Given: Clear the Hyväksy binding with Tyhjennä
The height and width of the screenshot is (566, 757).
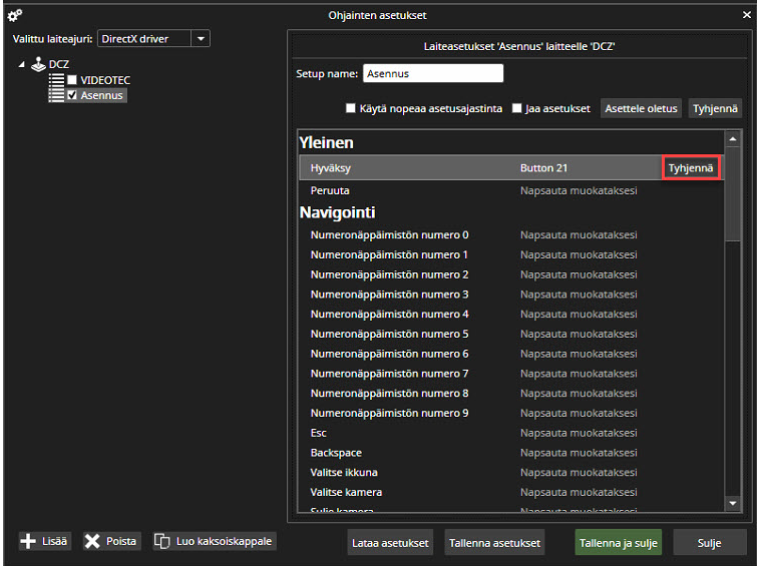Looking at the screenshot, I should (690, 168).
